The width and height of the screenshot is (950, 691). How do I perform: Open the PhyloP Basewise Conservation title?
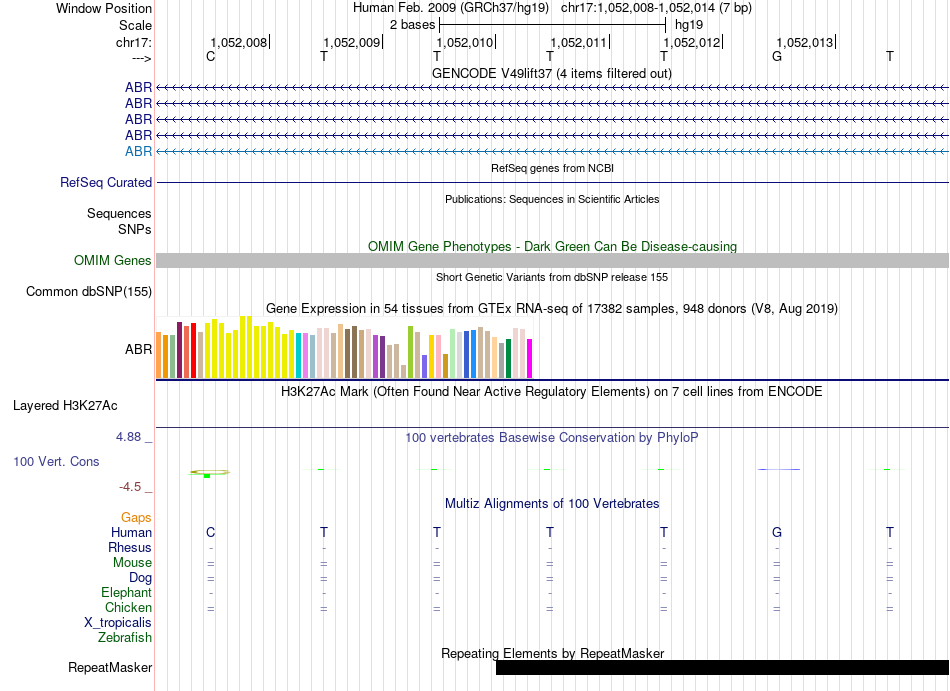(552, 438)
